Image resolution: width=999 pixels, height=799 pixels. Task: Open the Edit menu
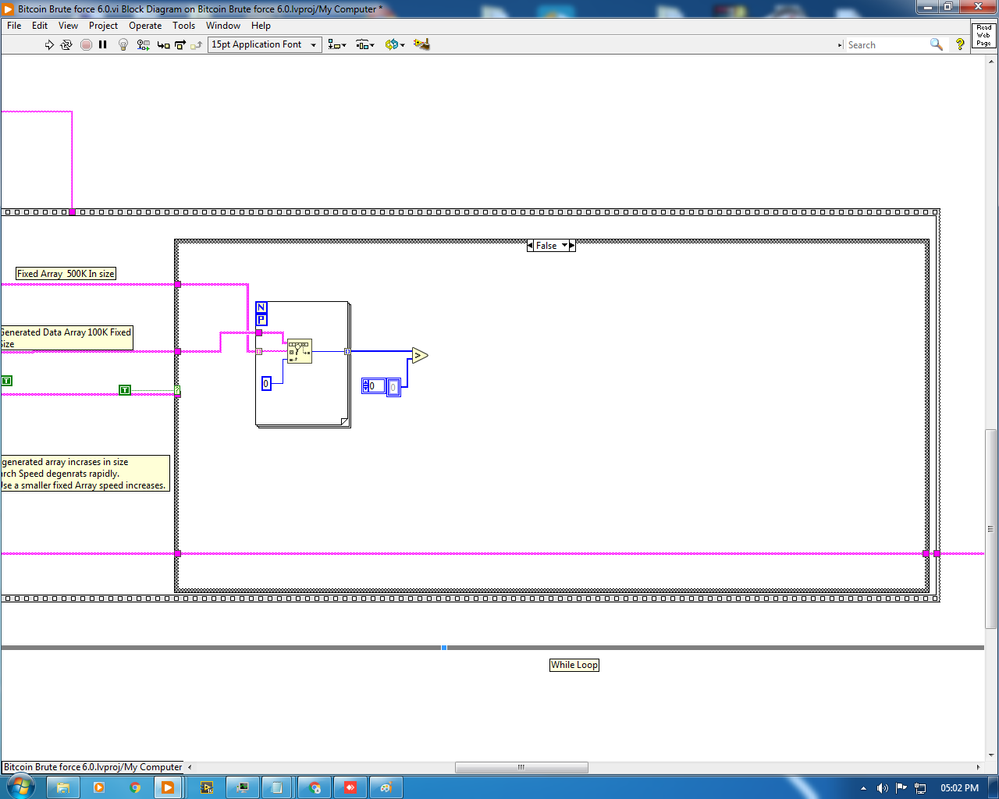40,25
